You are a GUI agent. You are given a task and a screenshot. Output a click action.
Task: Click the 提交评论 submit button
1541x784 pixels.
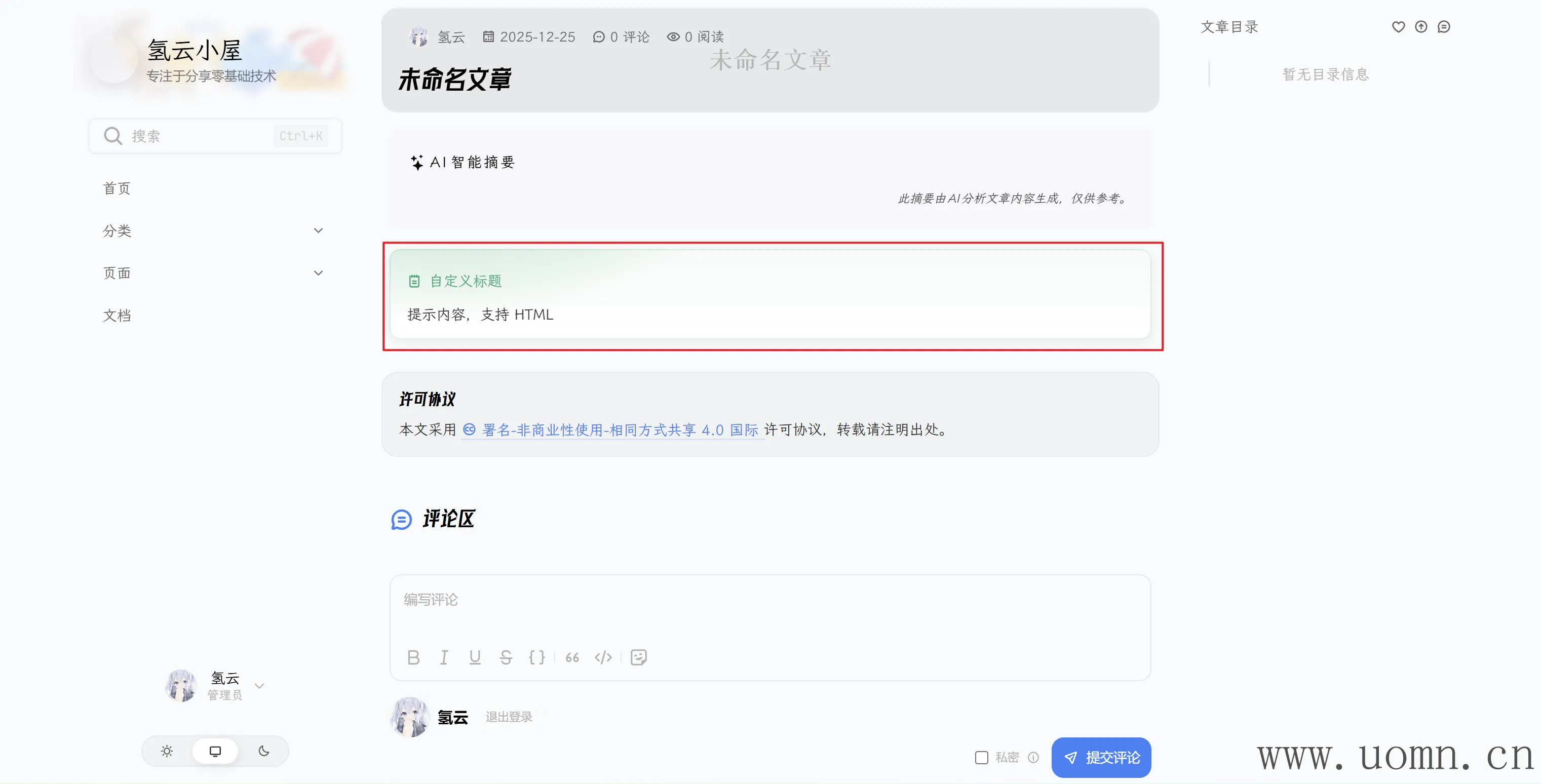click(1101, 758)
